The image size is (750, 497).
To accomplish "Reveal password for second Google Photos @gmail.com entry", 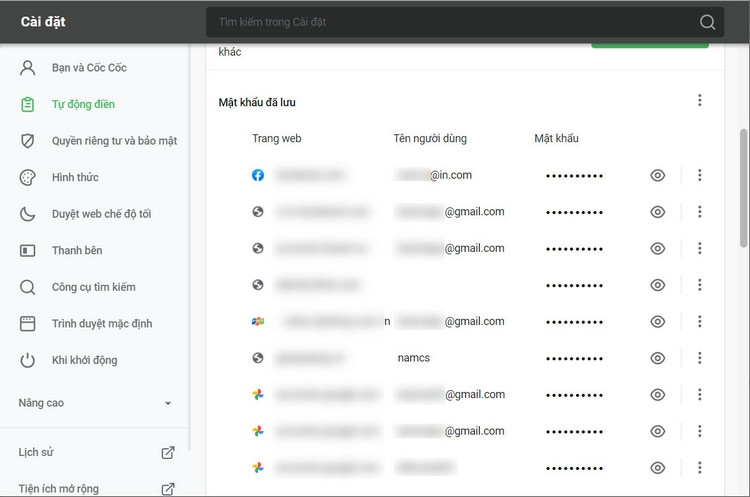I will click(x=658, y=431).
